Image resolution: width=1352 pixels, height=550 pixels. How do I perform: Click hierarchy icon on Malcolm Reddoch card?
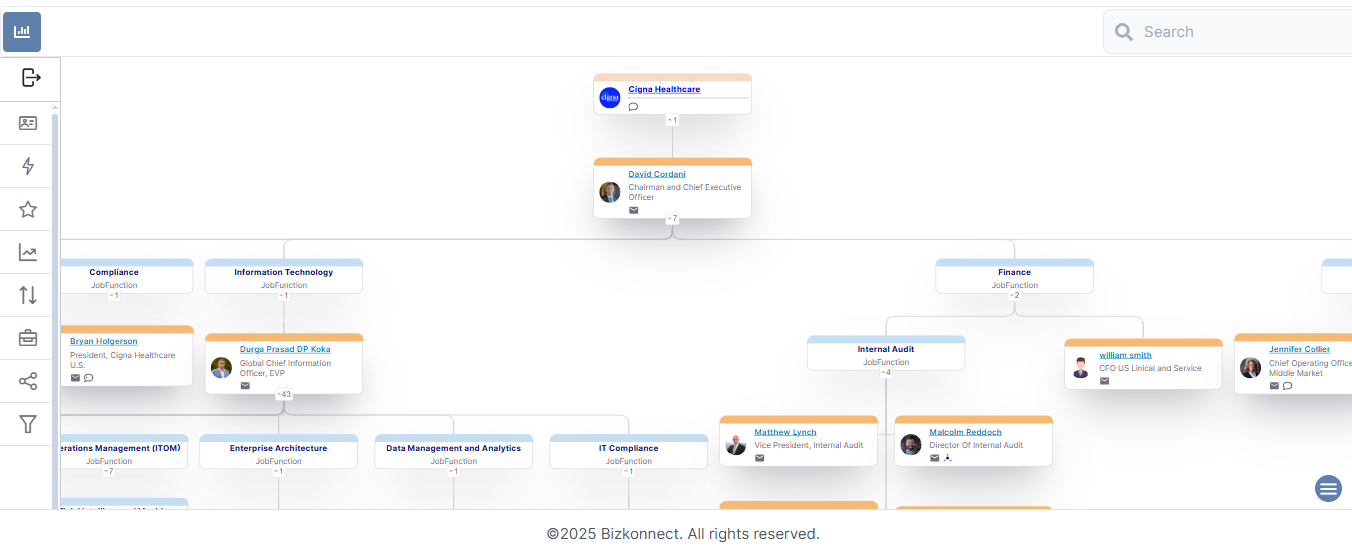coord(948,457)
